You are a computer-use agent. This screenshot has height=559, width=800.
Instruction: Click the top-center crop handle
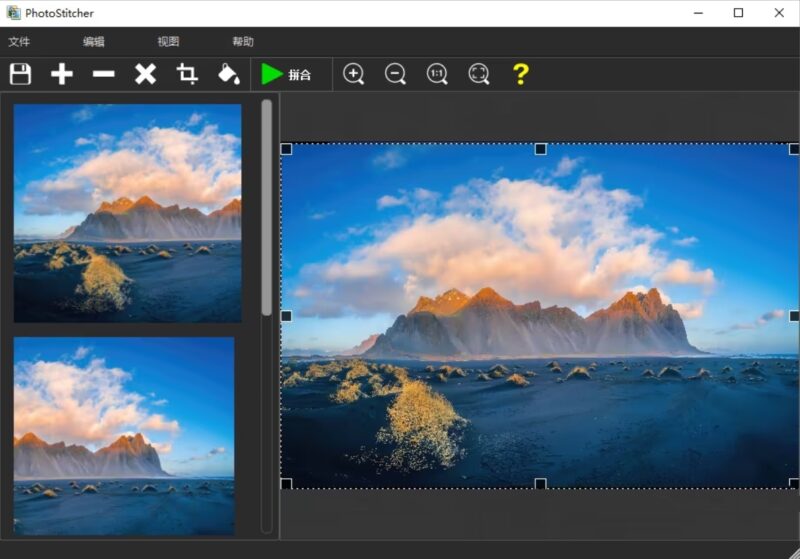(540, 149)
